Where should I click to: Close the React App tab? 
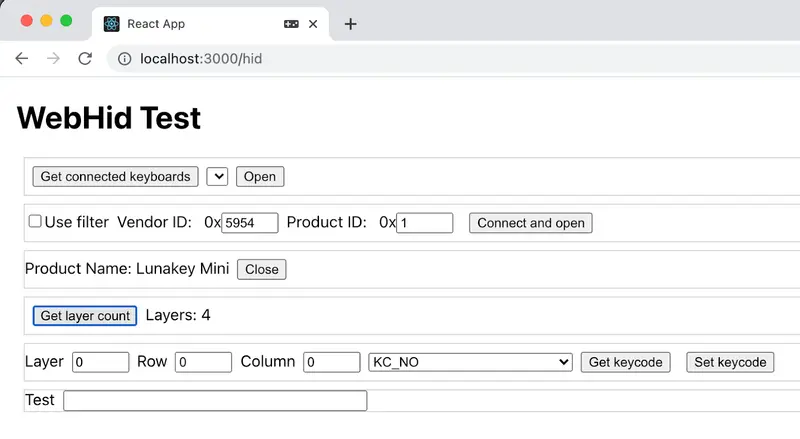(313, 24)
